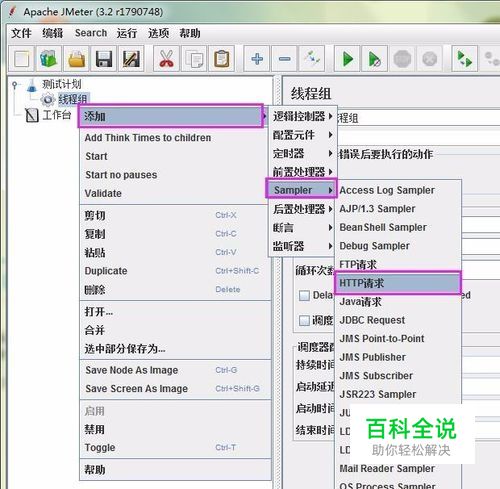Cut selection using scissors icon
This screenshot has height=489, width=500.
166,59
